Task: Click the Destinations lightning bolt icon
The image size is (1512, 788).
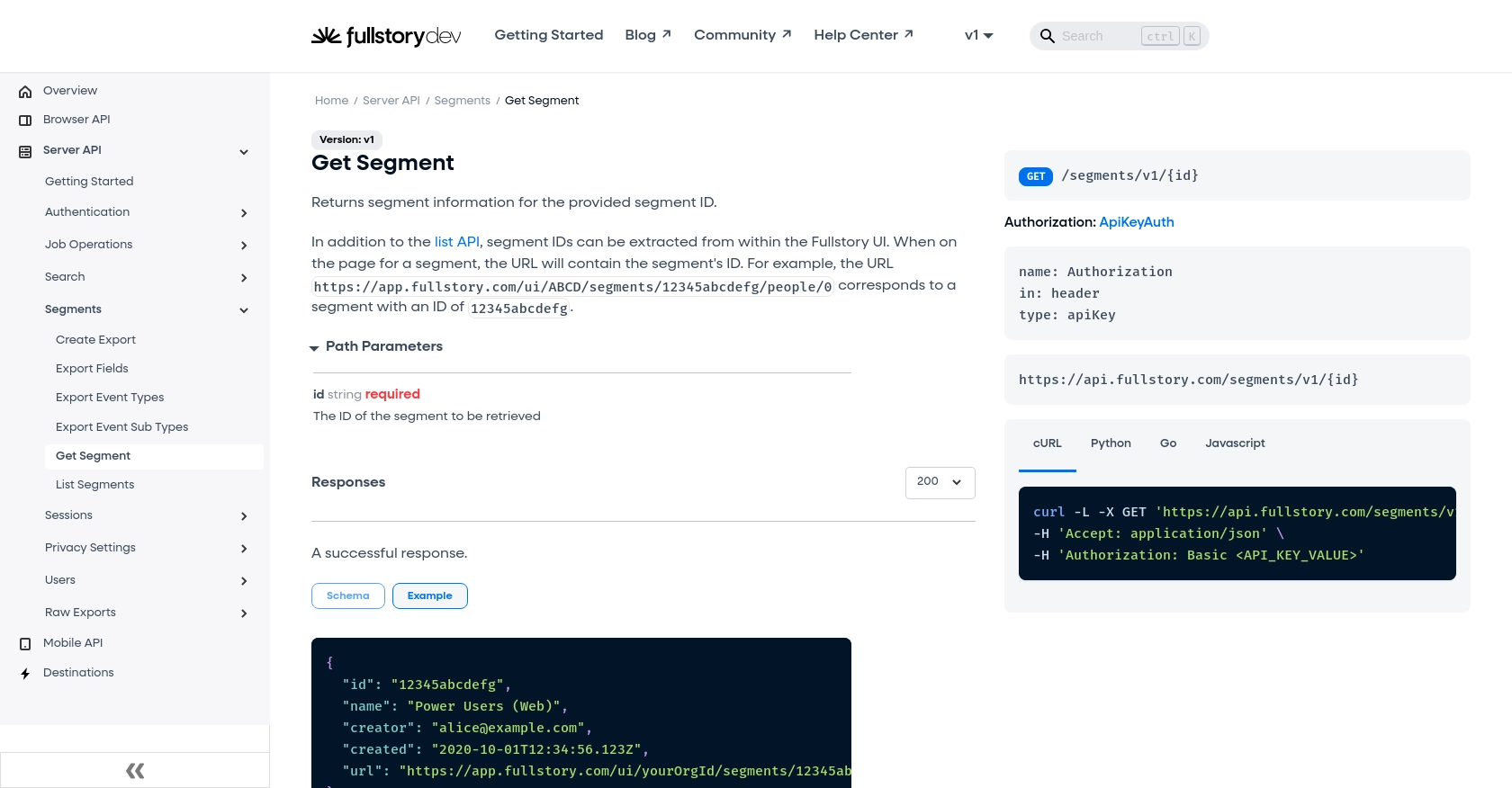Action: tap(25, 674)
